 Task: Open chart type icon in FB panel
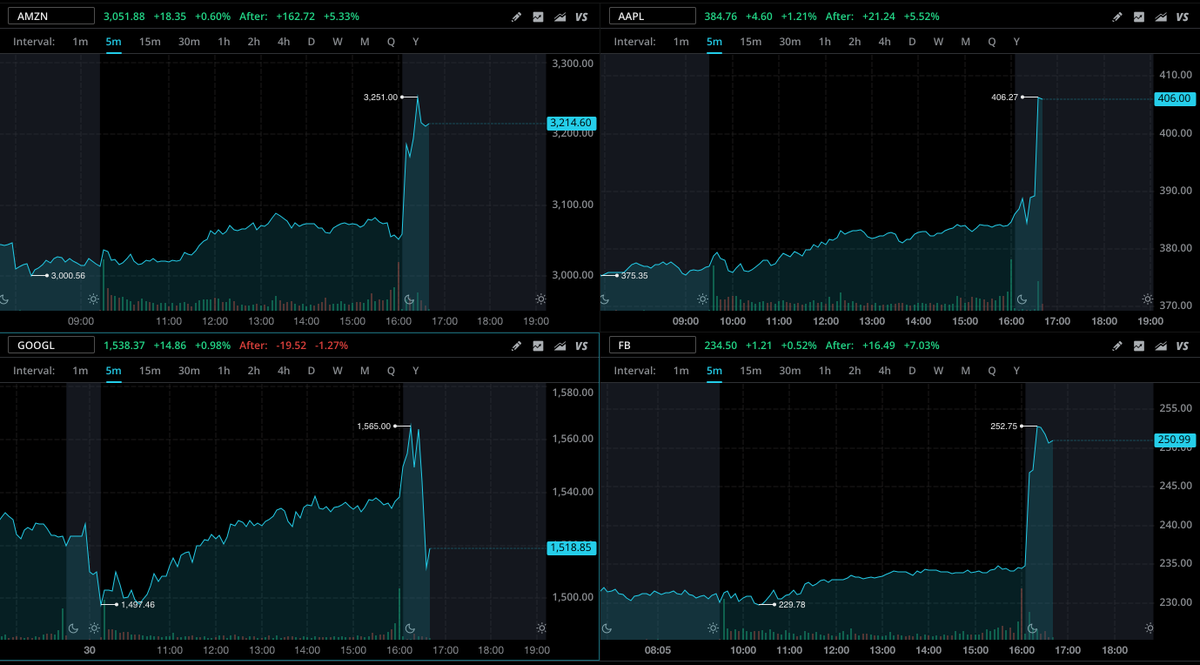click(x=1140, y=346)
